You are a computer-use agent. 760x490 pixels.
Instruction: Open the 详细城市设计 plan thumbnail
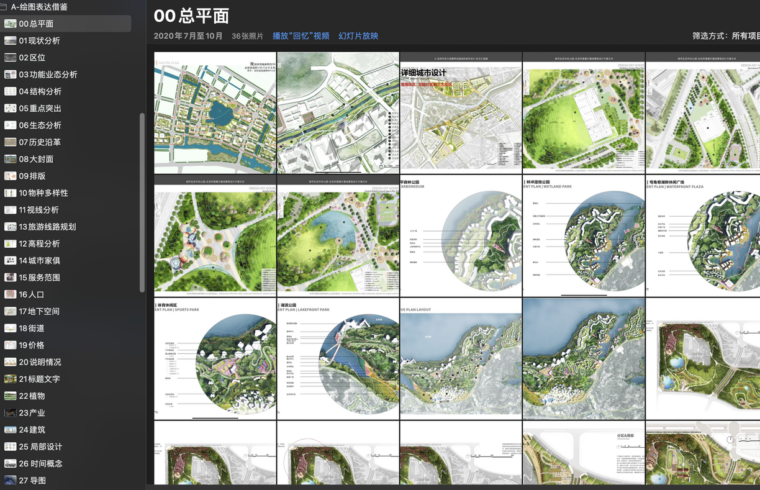(461, 113)
